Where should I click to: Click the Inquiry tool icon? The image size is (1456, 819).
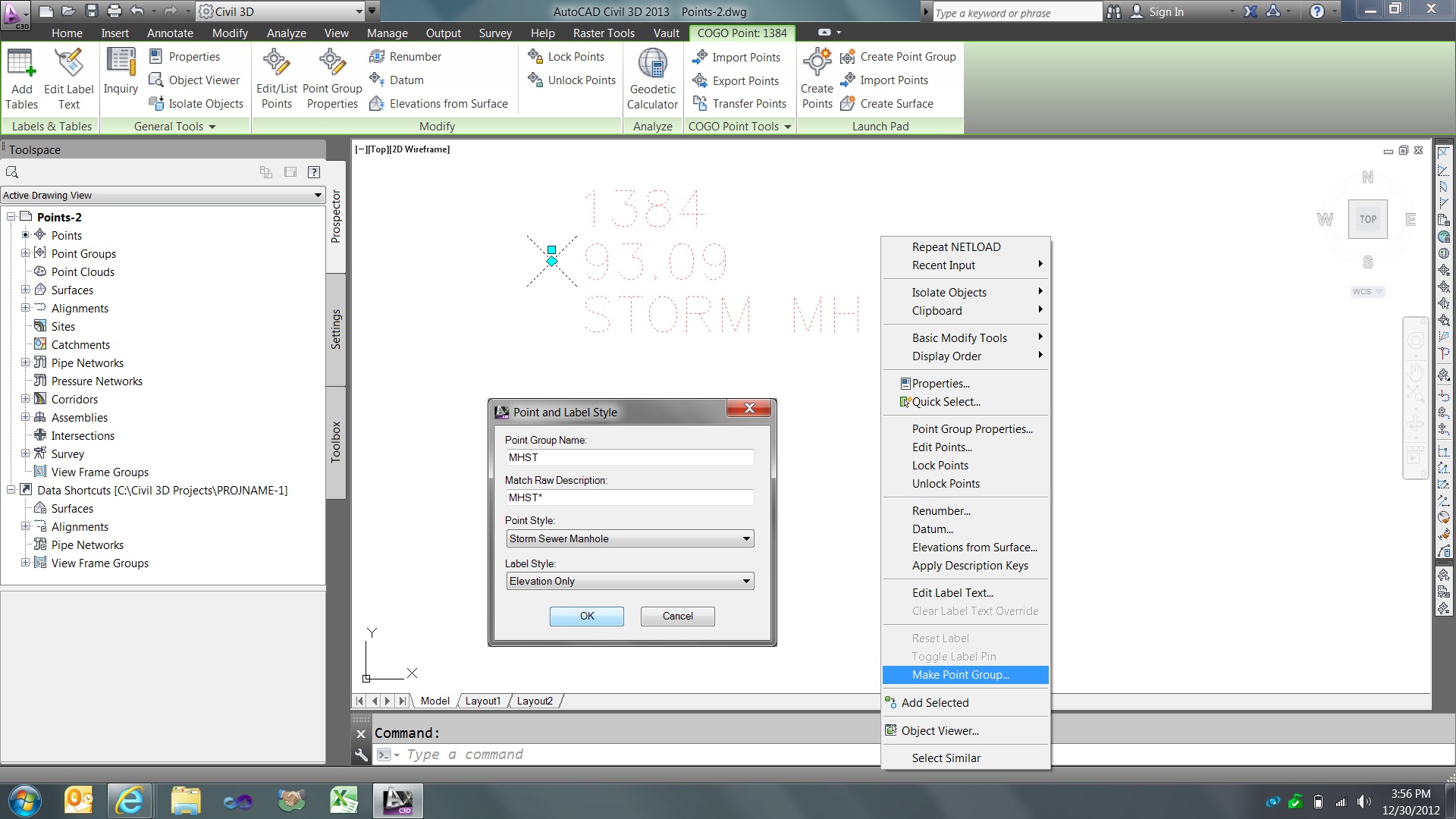tap(121, 65)
